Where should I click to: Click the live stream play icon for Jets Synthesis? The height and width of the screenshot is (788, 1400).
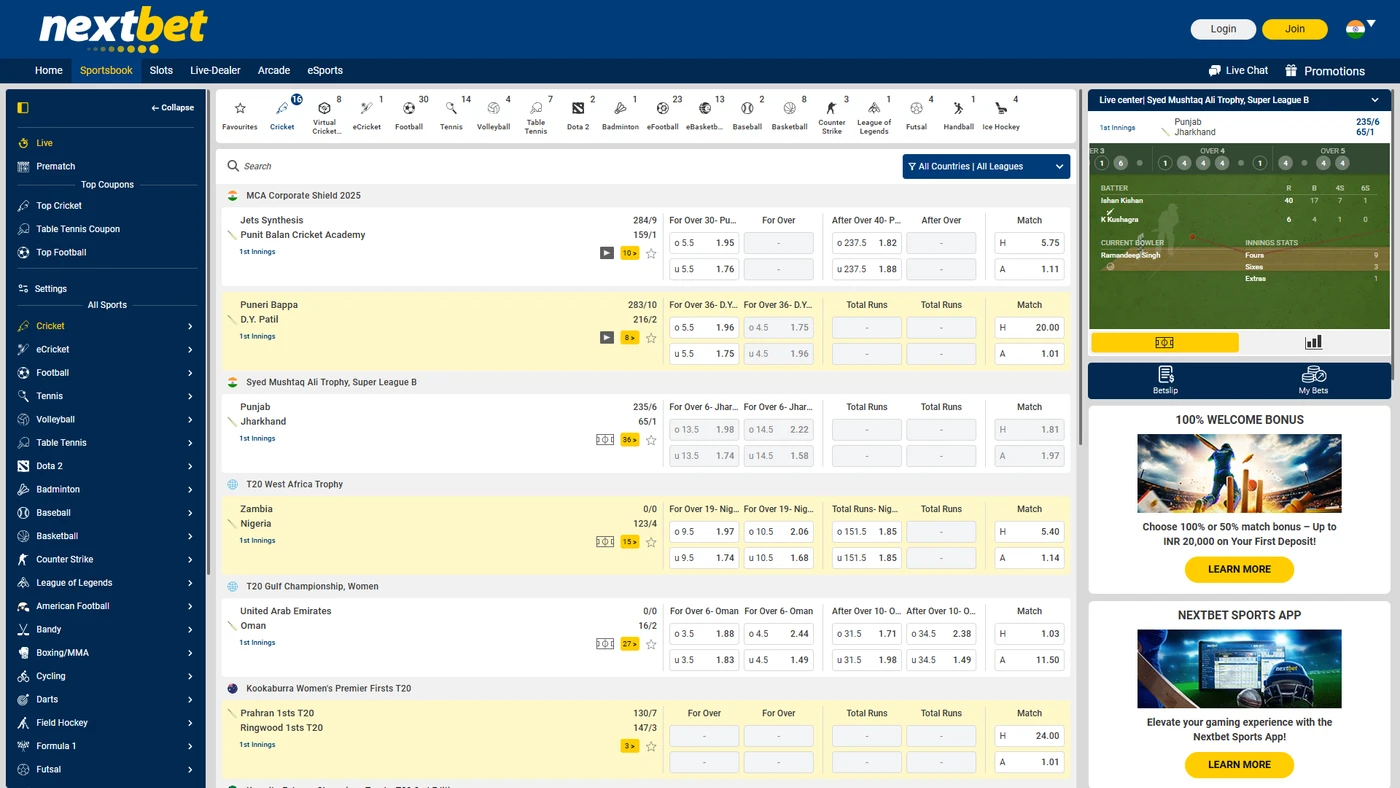606,253
